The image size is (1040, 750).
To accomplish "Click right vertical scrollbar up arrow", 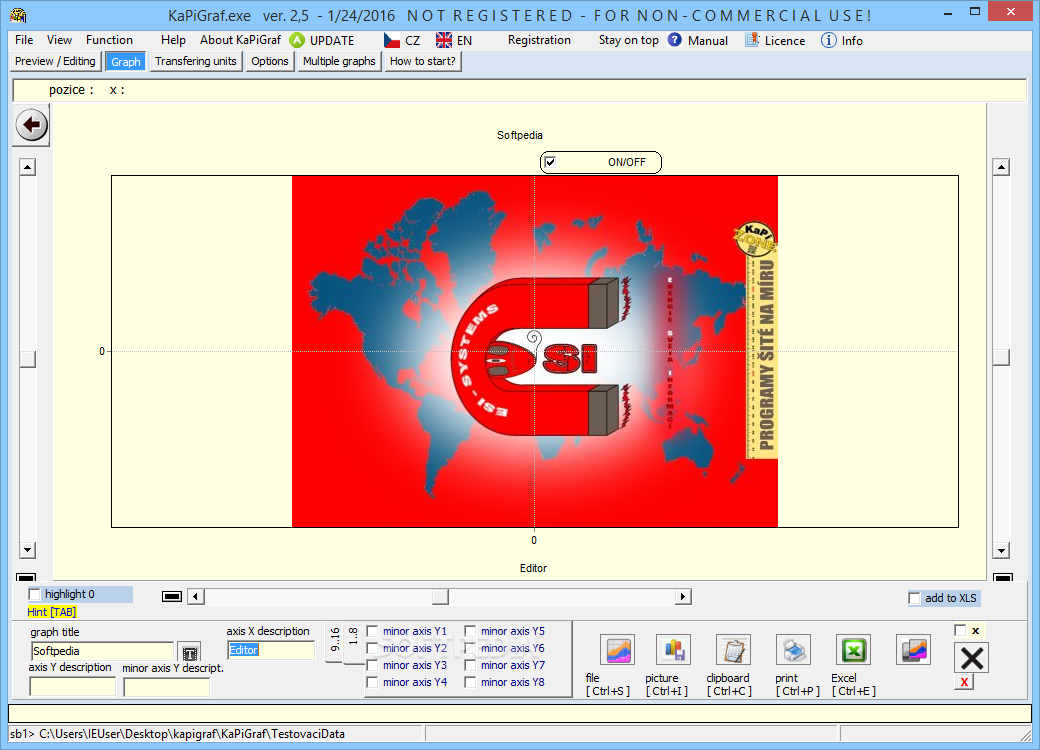I will point(1002,167).
